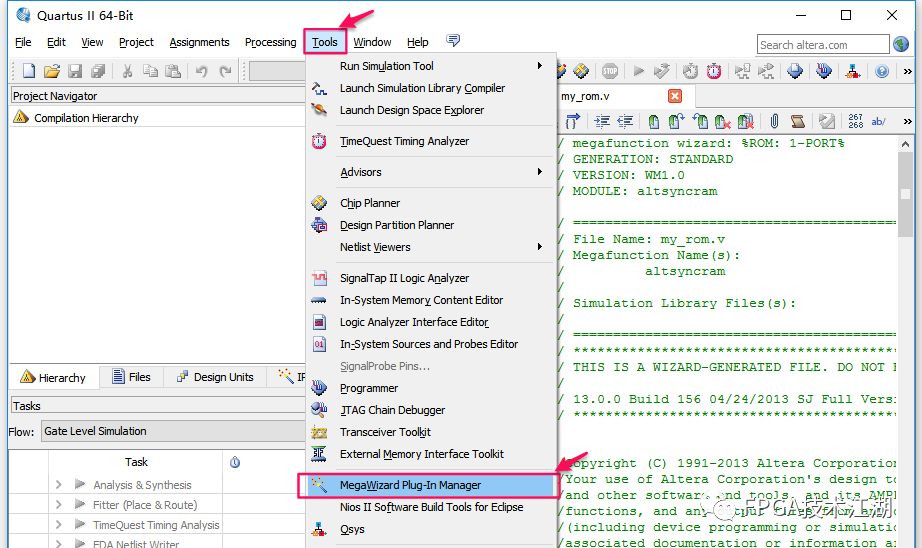The width and height of the screenshot is (922, 548).
Task: Expand the Fitter (Place & Route) task
Action: pyautogui.click(x=58, y=504)
